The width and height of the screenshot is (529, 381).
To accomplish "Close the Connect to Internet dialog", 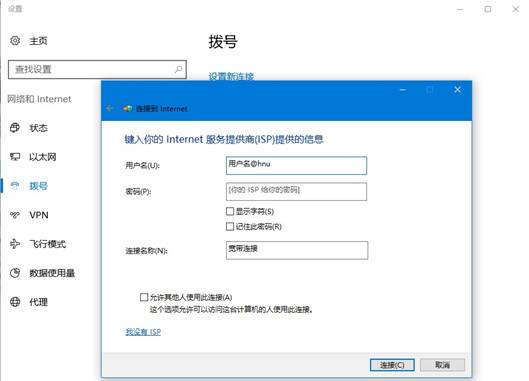I will click(x=457, y=89).
